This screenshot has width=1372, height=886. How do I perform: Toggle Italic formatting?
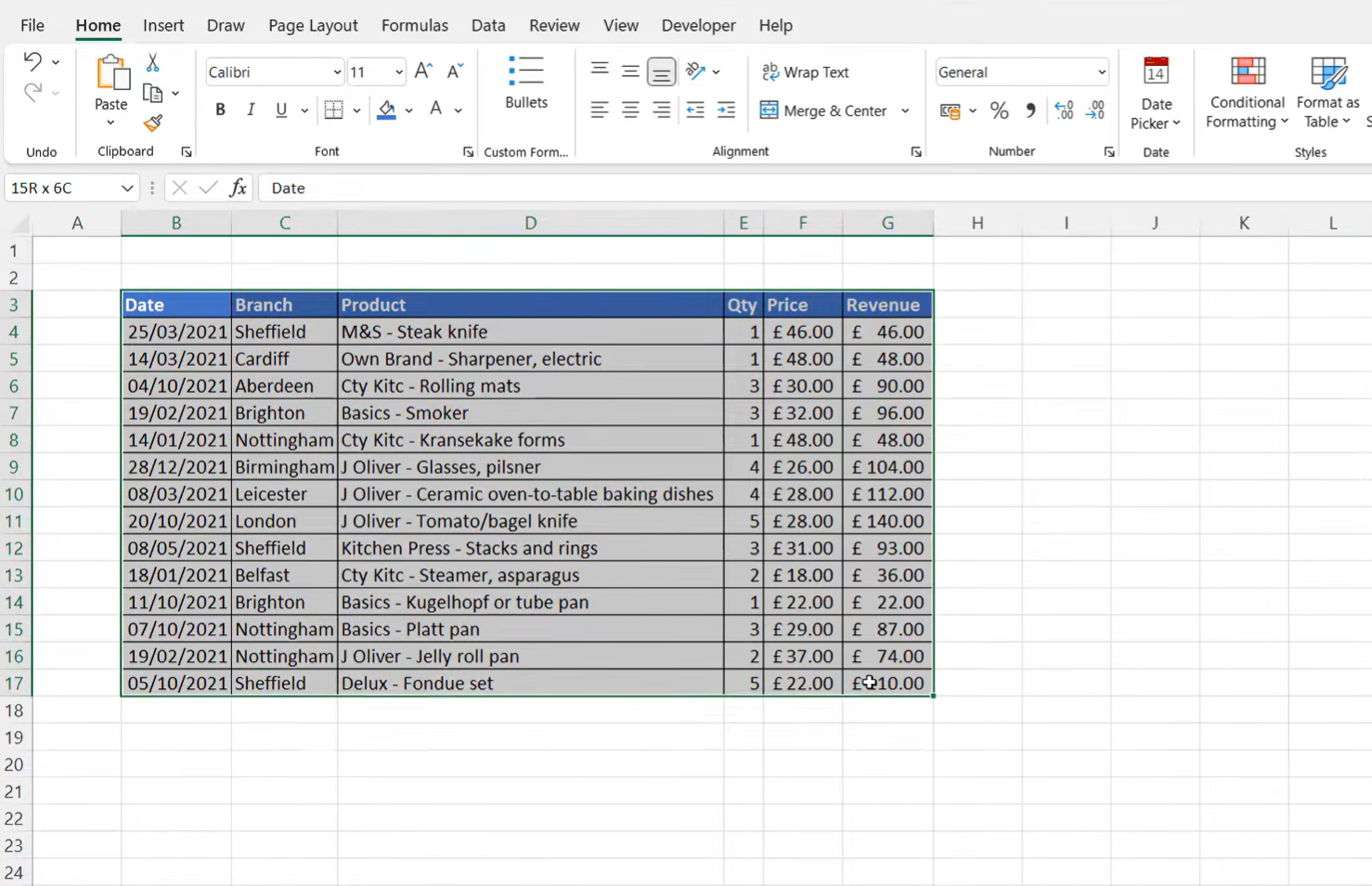251,110
